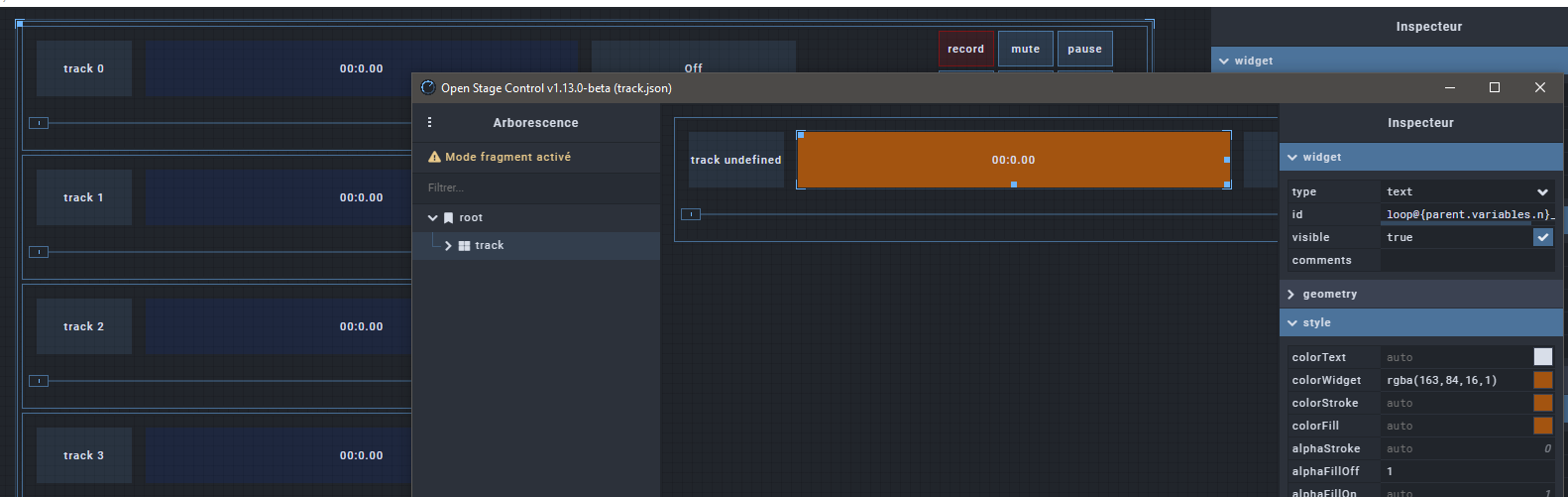Viewport: 1568px width, 497px height.
Task: Open the type dropdown set to text
Action: coord(1468,191)
